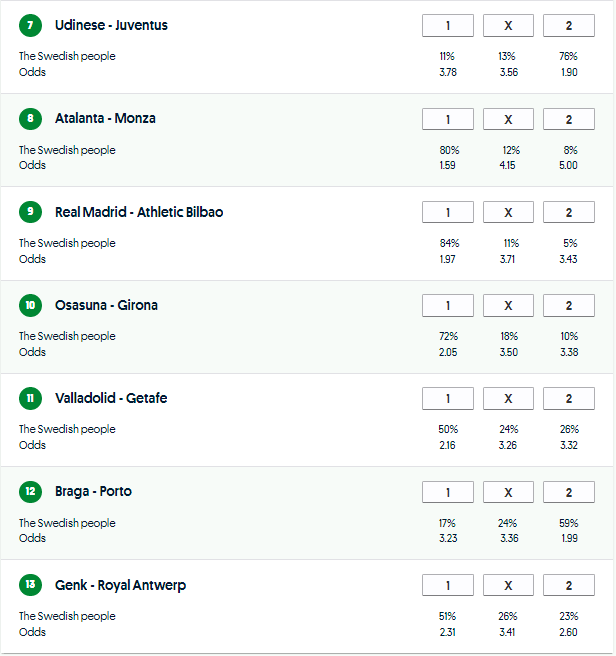Viewport: 616px width, 656px height.
Task: Choose draw X for Atalanta - Monza
Action: pos(508,120)
